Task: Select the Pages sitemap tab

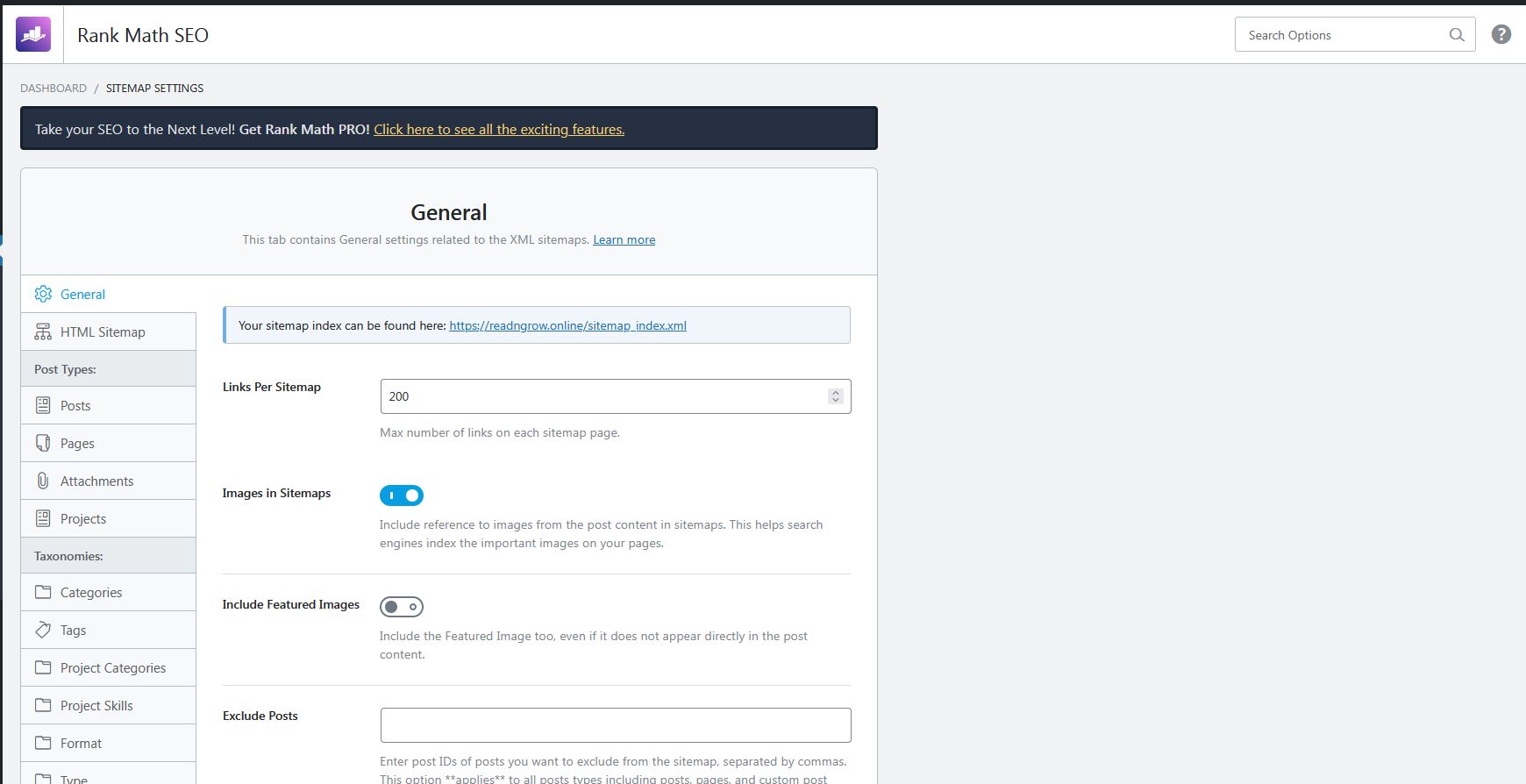Action: click(109, 443)
